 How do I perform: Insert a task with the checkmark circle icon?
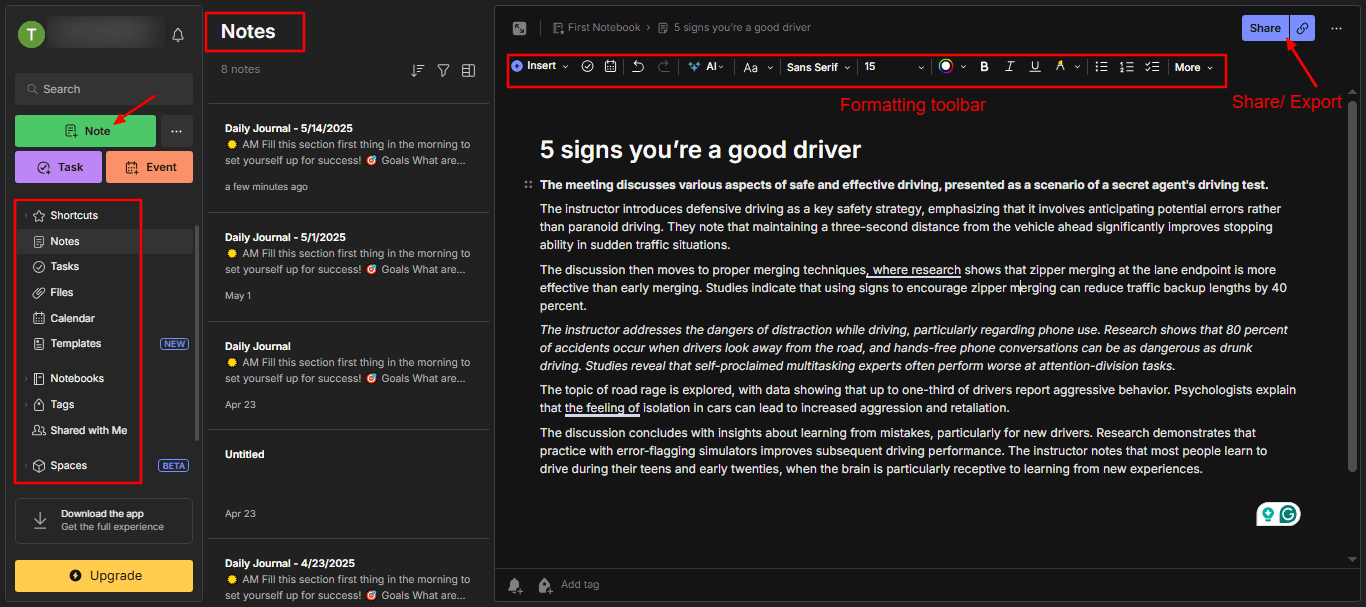click(587, 67)
